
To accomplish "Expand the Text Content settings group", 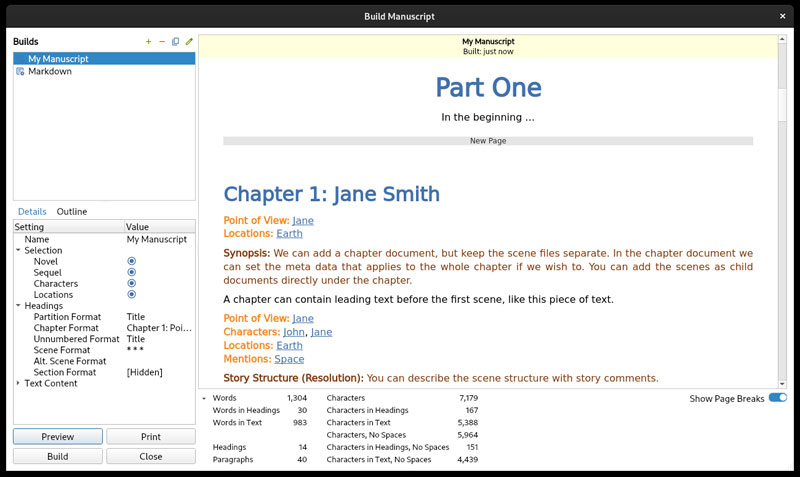I will pyautogui.click(x=18, y=383).
